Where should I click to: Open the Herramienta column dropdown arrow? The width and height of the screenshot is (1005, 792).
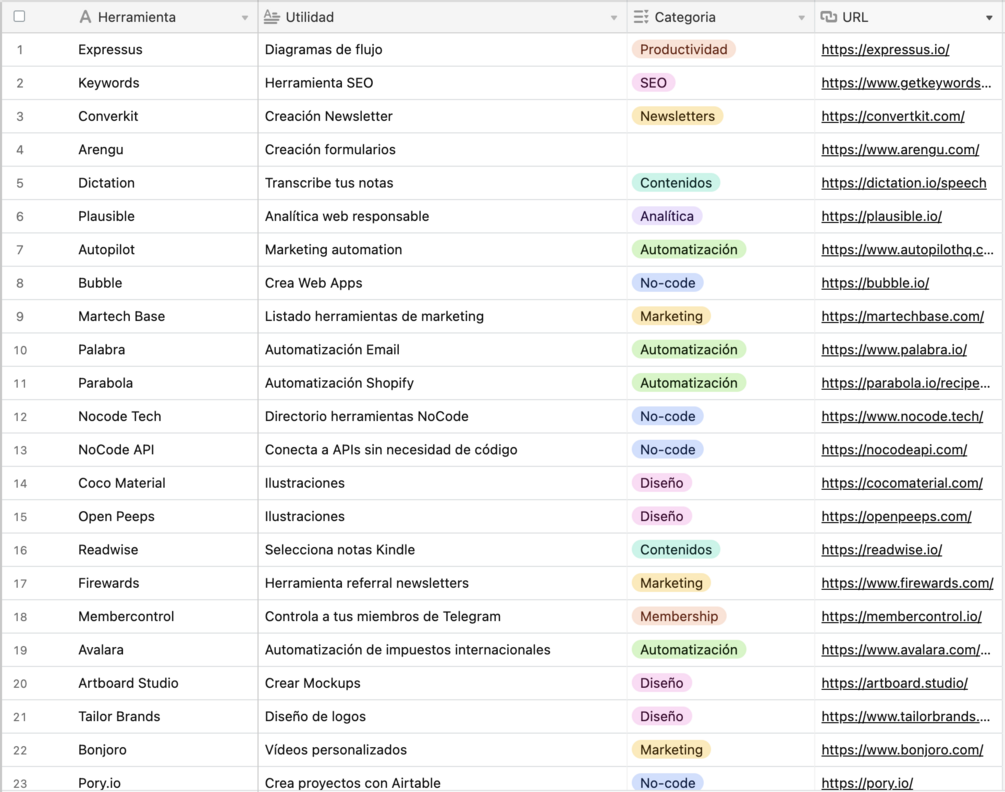coord(245,18)
